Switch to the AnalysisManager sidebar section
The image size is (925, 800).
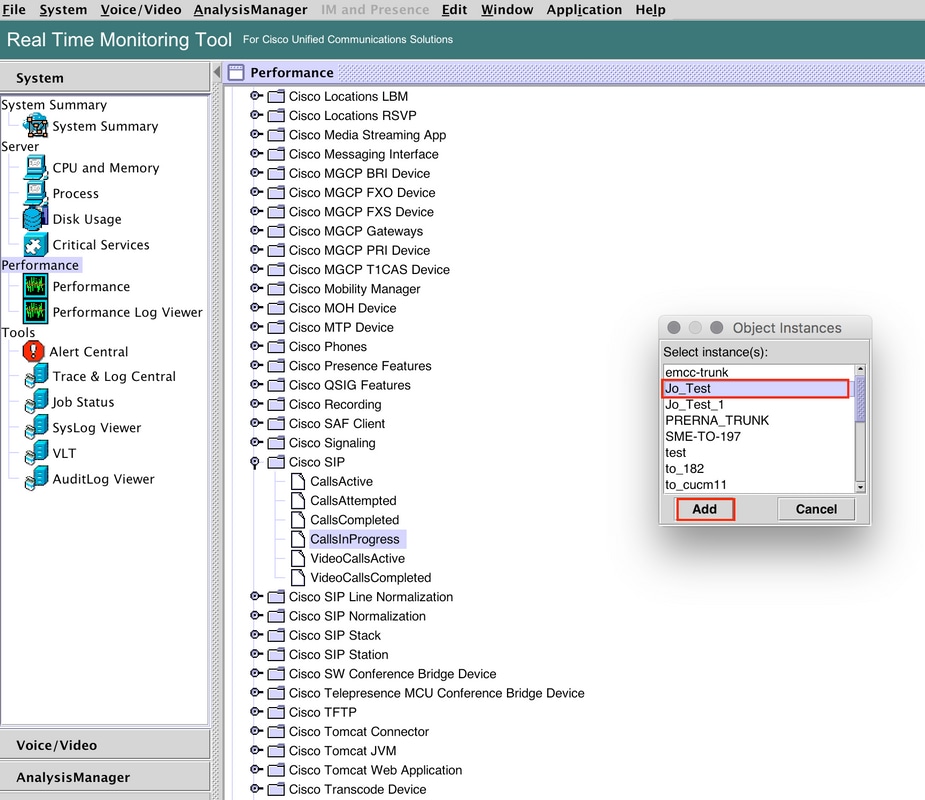pos(105,777)
